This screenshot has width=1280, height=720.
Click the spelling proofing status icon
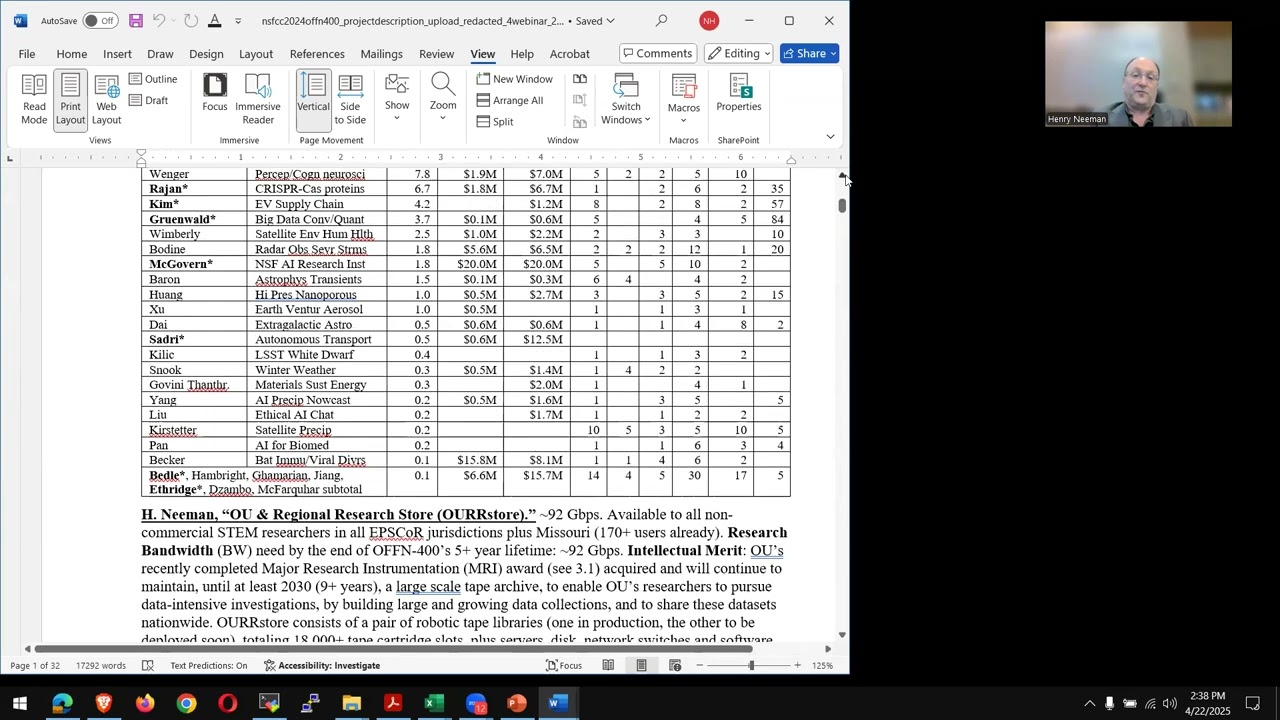click(x=148, y=666)
